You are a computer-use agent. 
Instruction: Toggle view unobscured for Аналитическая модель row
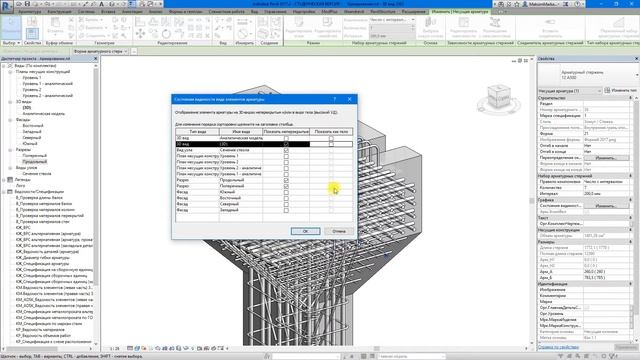click(x=286, y=138)
